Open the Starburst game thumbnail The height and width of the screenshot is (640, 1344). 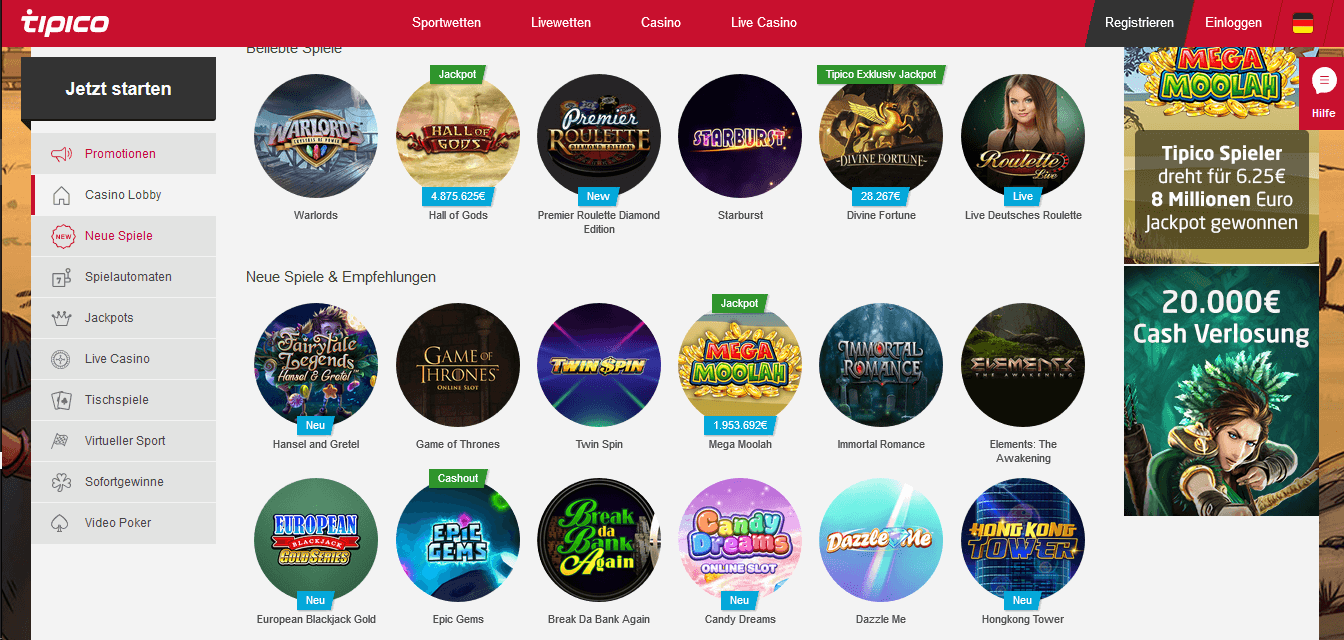[x=740, y=136]
